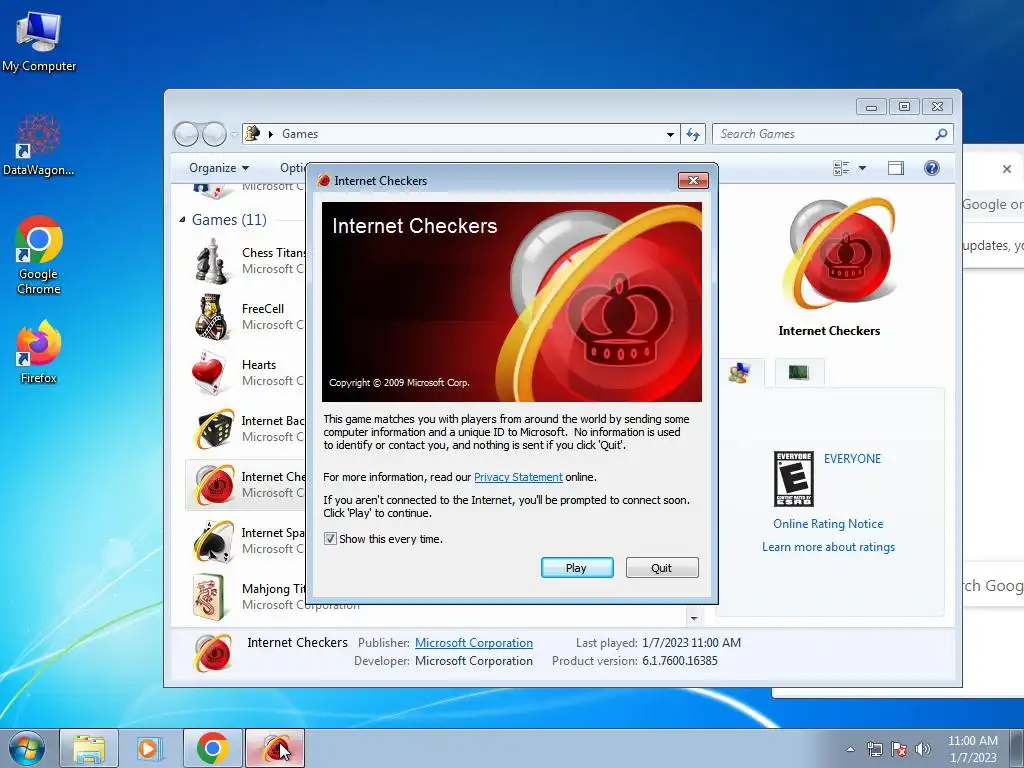
Task: Open Action Center flag icon
Action: click(899, 749)
